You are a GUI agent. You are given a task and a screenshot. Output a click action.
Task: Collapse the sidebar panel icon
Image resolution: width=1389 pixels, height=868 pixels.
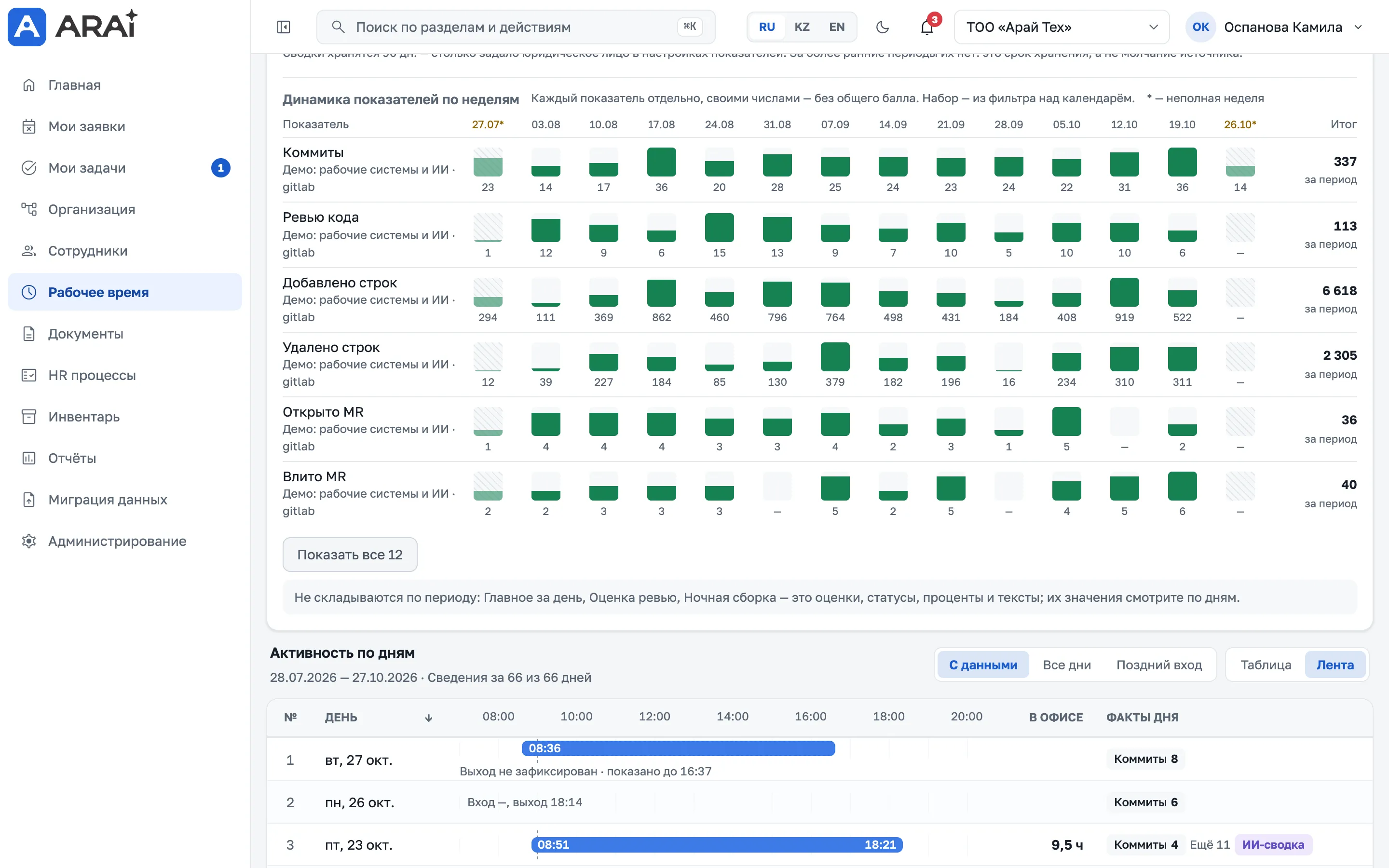(x=284, y=27)
